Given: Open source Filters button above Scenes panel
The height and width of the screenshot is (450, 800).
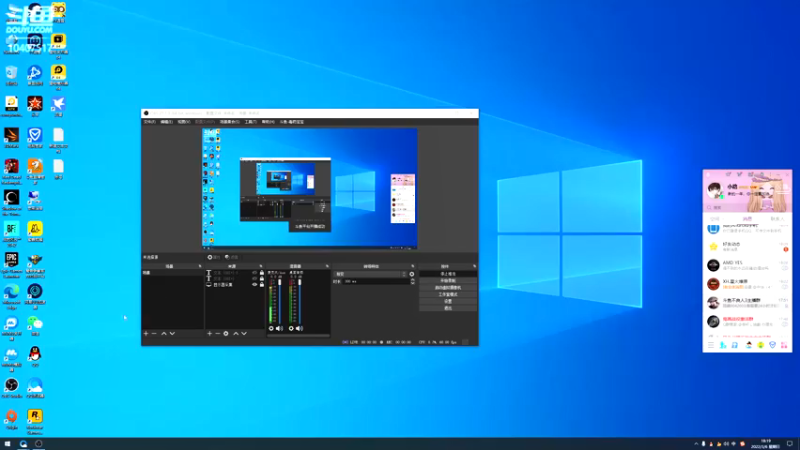Looking at the screenshot, I should 232,257.
